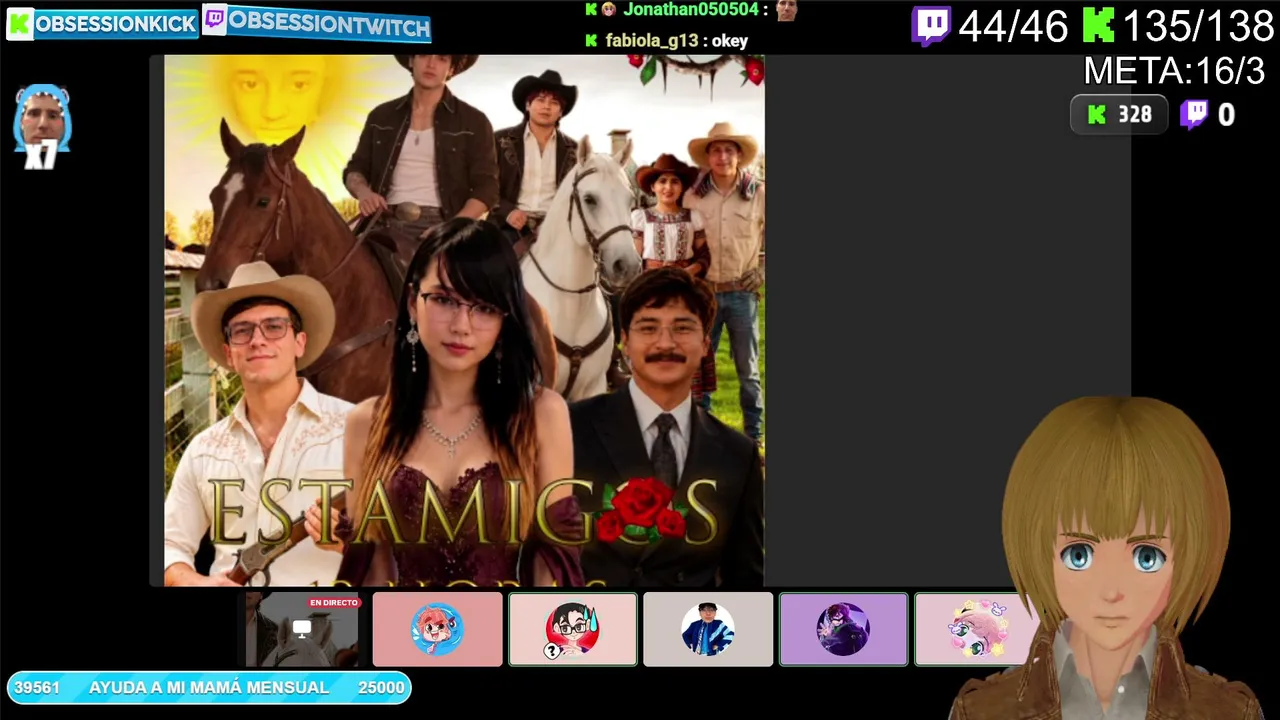Click the 0 Twitch counter value
Image resolution: width=1280 pixels, height=720 pixels.
point(1226,115)
